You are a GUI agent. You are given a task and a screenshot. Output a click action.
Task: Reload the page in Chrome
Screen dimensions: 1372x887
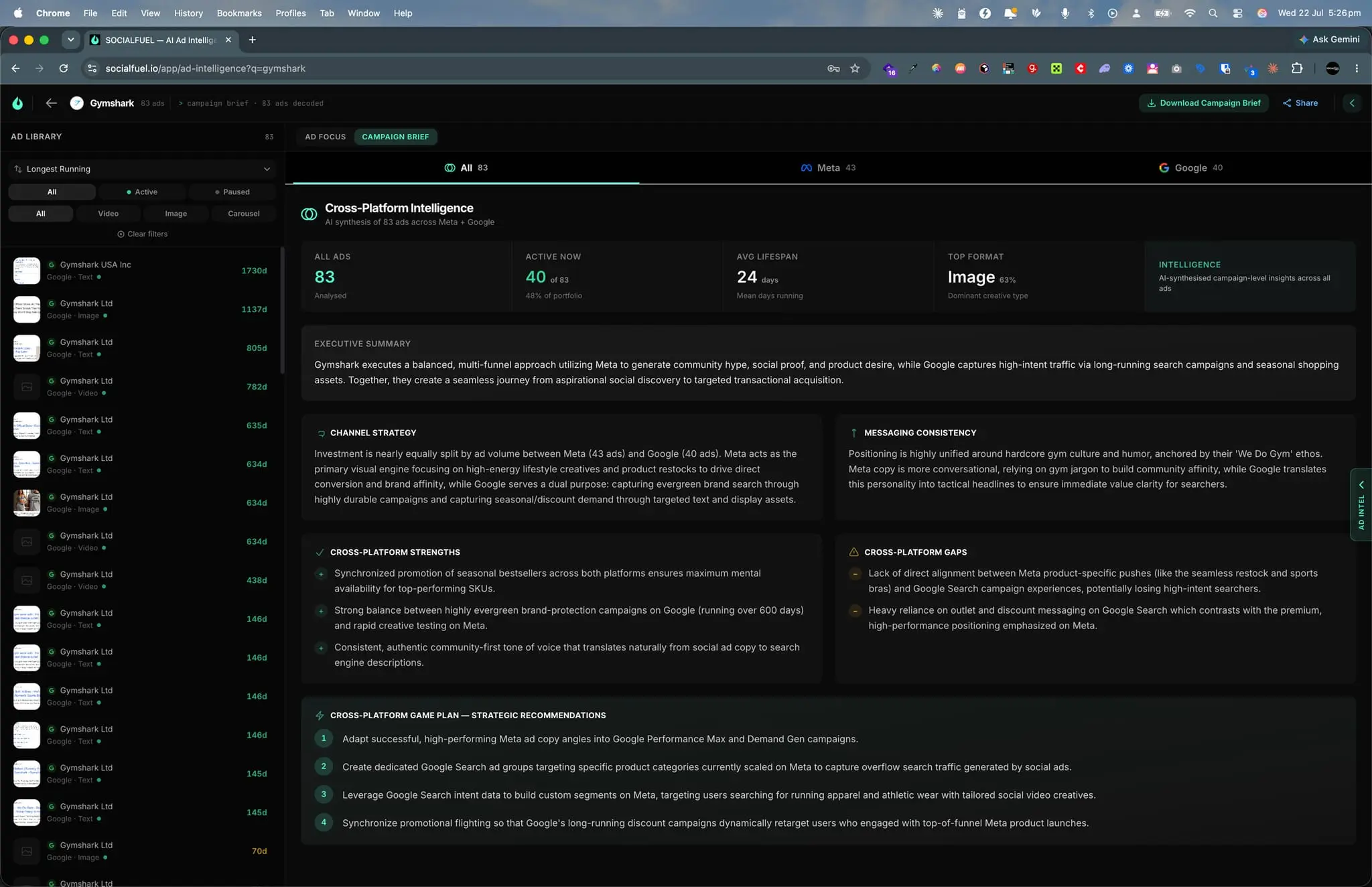point(63,68)
